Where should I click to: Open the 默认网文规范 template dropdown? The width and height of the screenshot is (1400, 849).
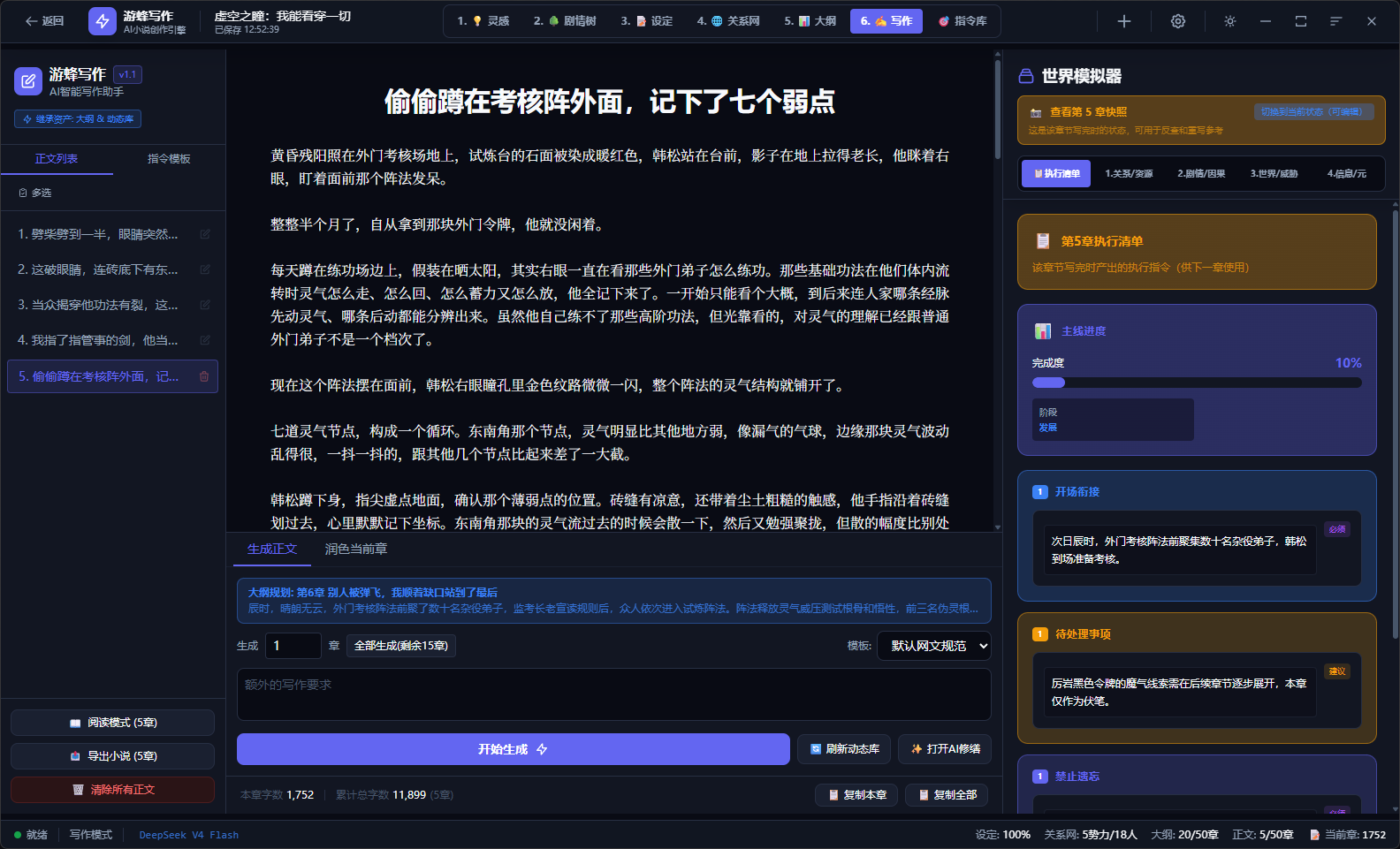coord(934,646)
